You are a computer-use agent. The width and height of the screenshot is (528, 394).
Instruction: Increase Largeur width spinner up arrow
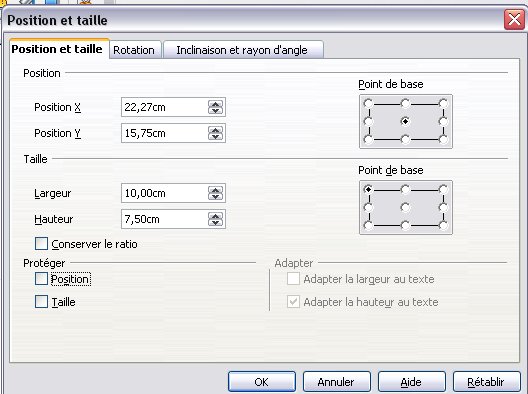[x=215, y=190]
